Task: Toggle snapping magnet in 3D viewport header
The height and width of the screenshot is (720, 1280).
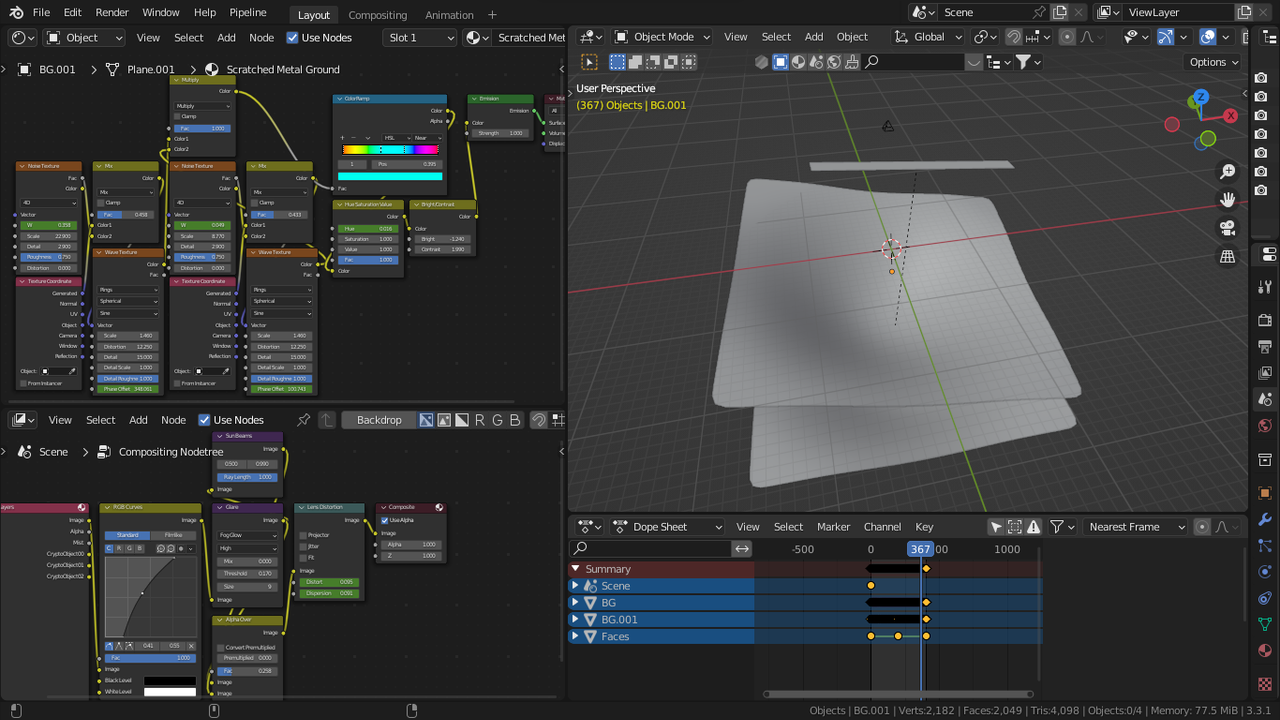Action: 1015,37
